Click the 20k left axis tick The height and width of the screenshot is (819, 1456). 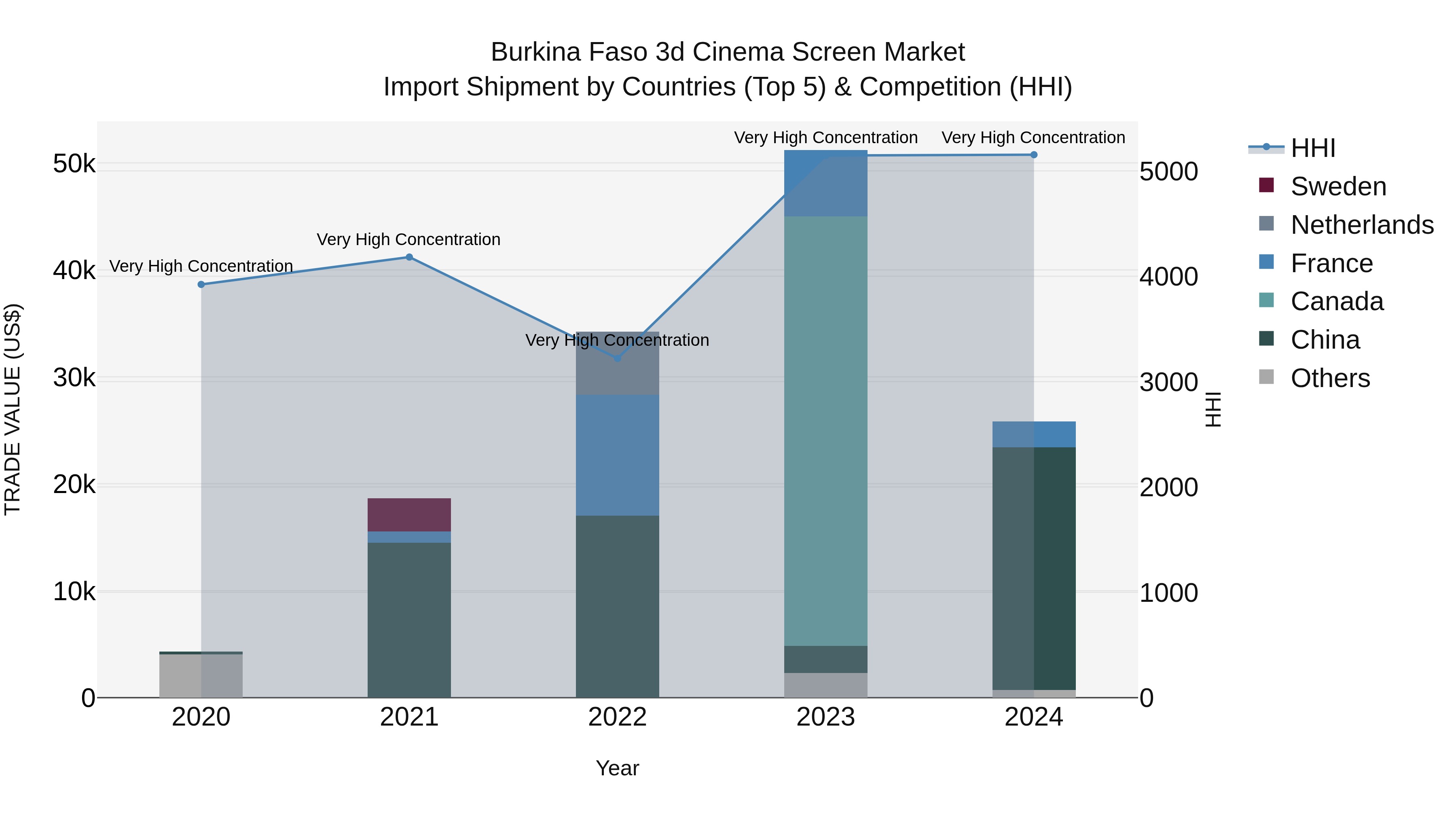[x=74, y=485]
